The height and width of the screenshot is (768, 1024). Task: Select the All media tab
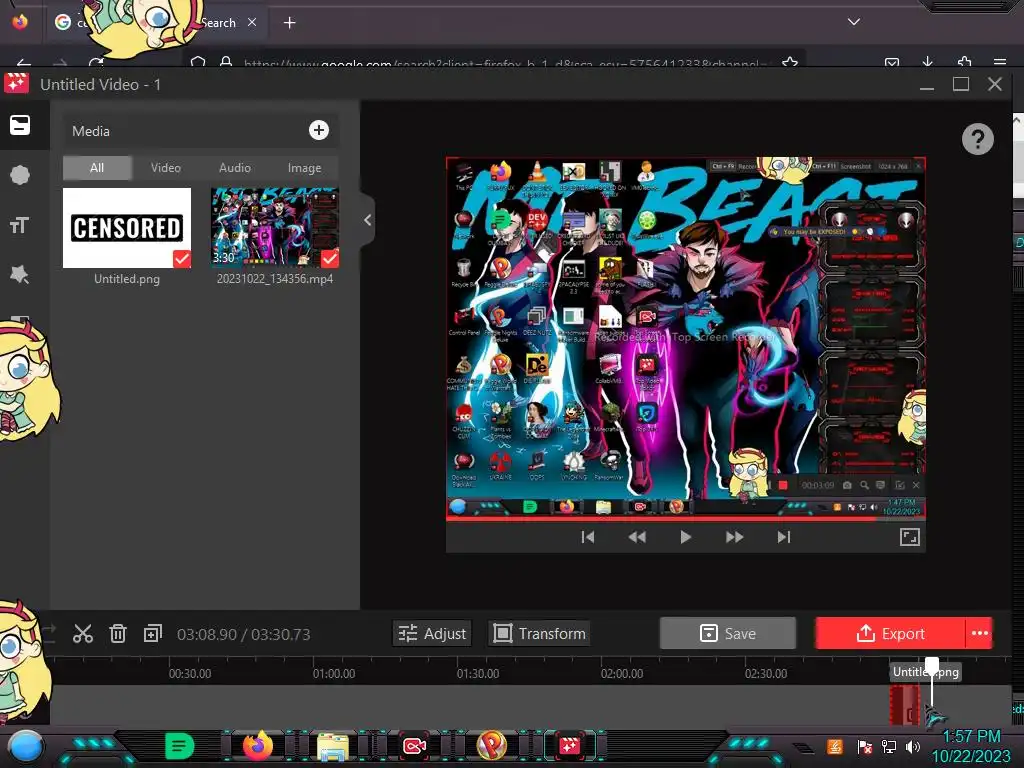(x=97, y=168)
